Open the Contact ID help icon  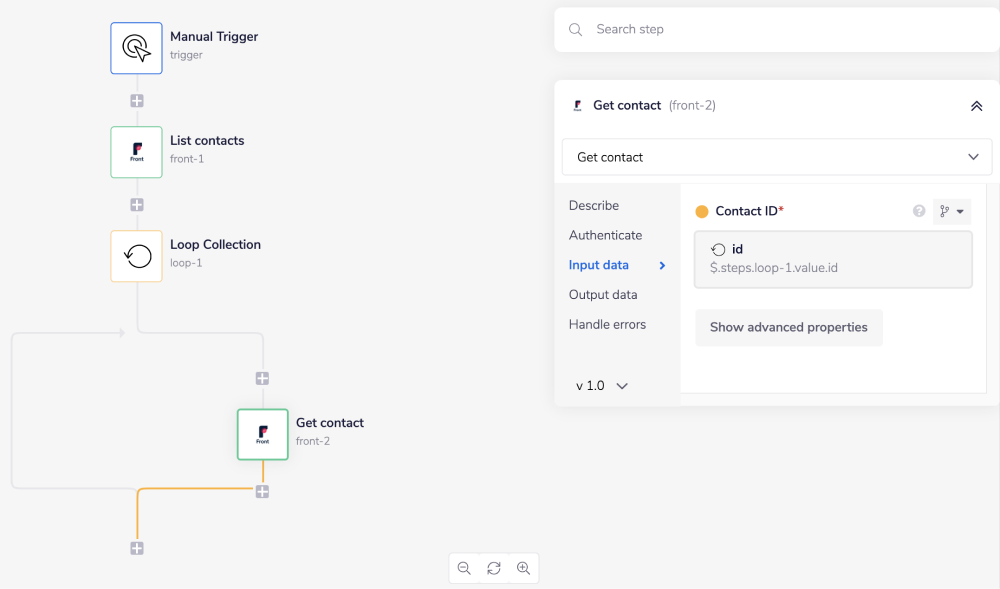919,211
